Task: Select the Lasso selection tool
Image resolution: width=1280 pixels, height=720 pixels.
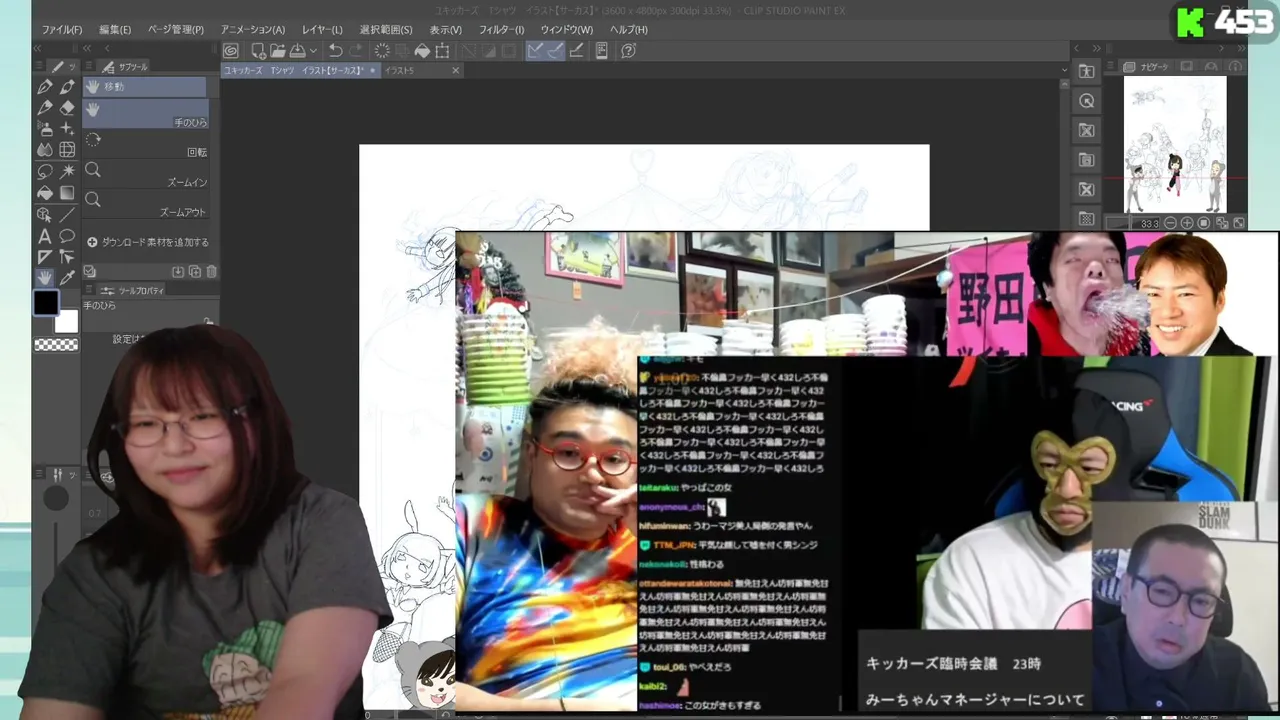Action: pos(45,172)
